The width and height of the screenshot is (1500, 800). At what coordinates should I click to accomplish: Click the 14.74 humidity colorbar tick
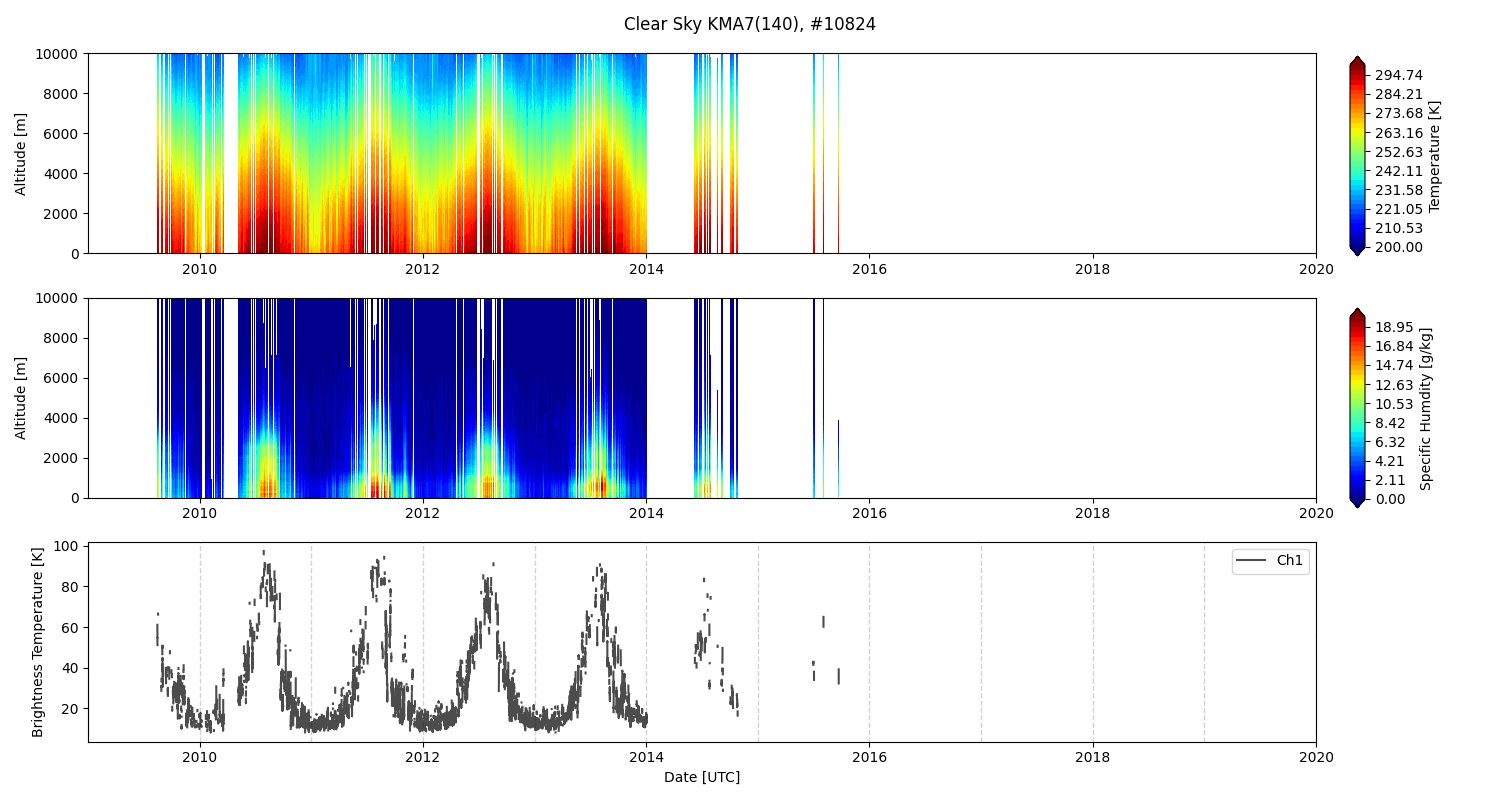pyautogui.click(x=1394, y=365)
